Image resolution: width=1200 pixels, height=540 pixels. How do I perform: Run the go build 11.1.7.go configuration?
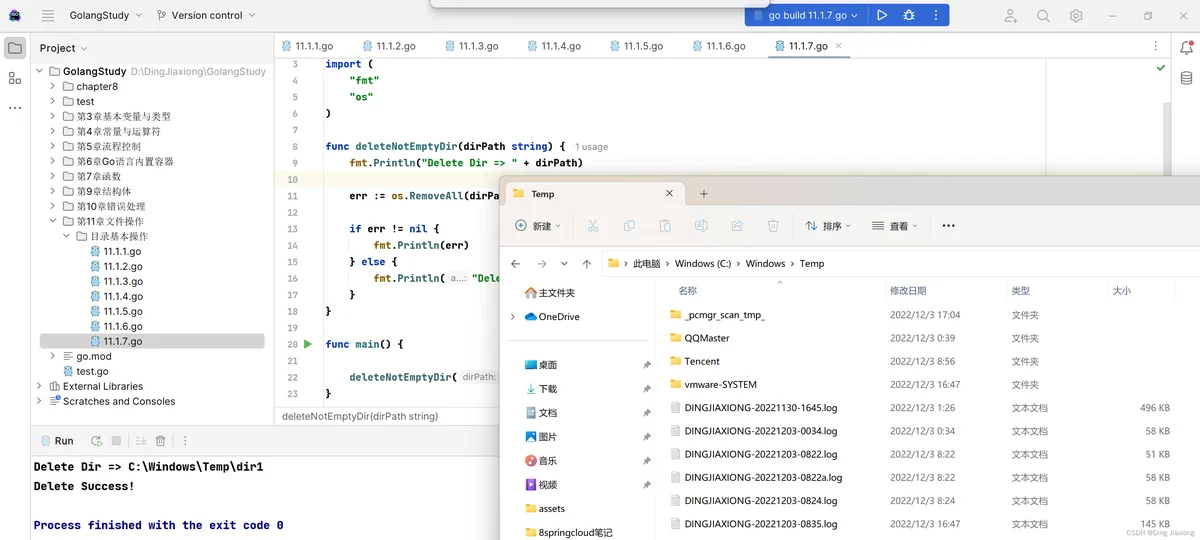point(882,15)
